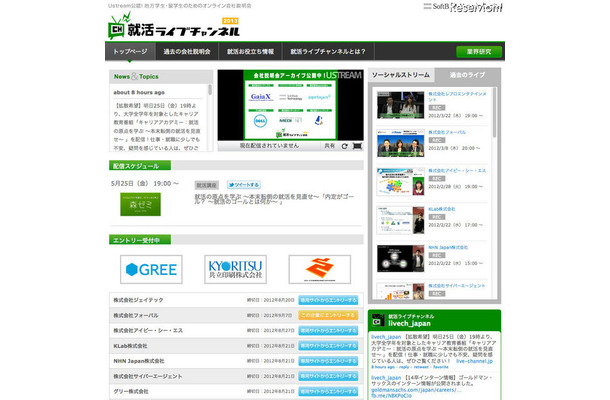Click entry button in KLab株式会社 row
Viewport: 610px width, 400px height.
328,346
